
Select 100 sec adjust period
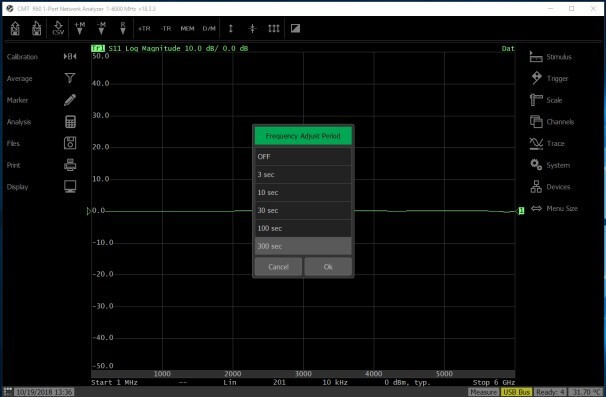(x=303, y=228)
